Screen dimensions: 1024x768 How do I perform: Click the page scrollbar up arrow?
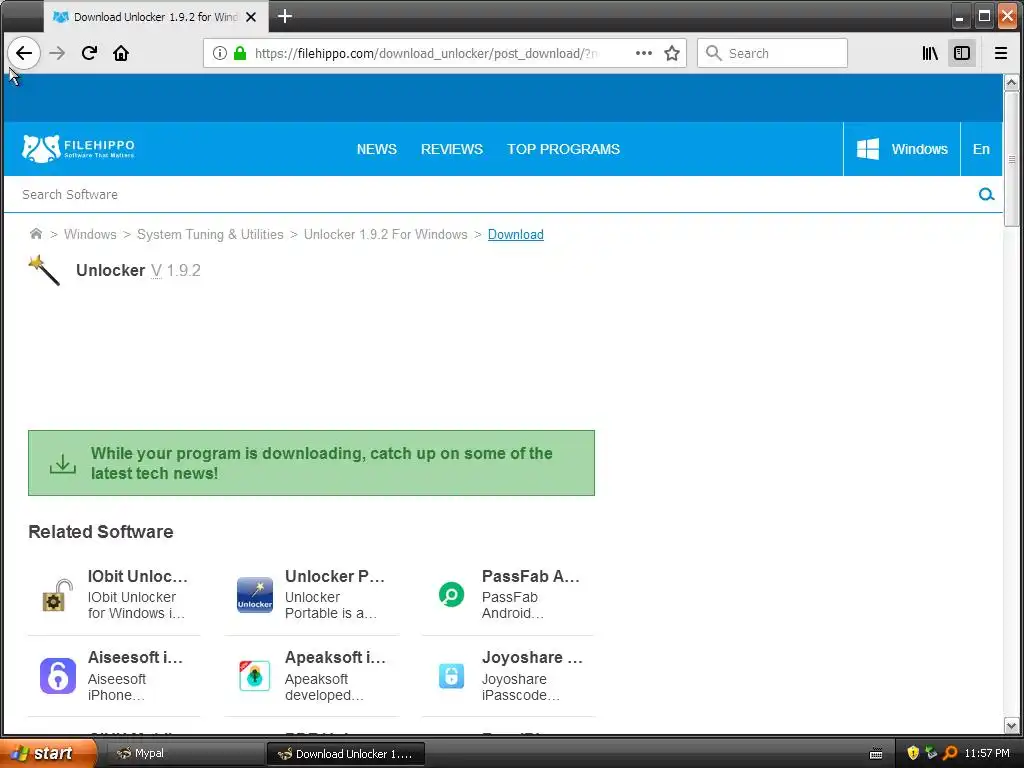pyautogui.click(x=1011, y=82)
